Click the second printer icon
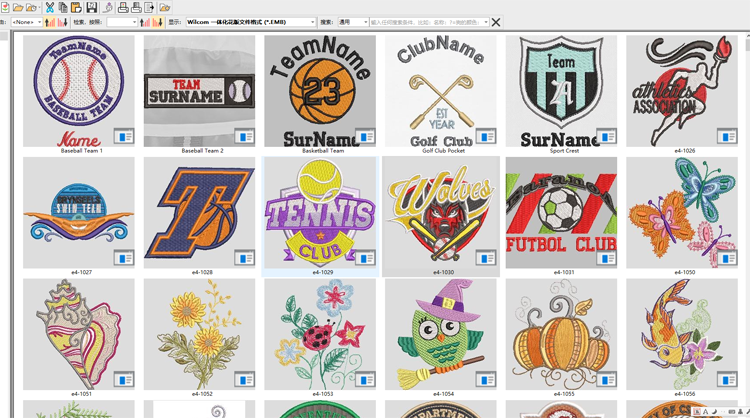The width and height of the screenshot is (750, 418). pos(136,8)
